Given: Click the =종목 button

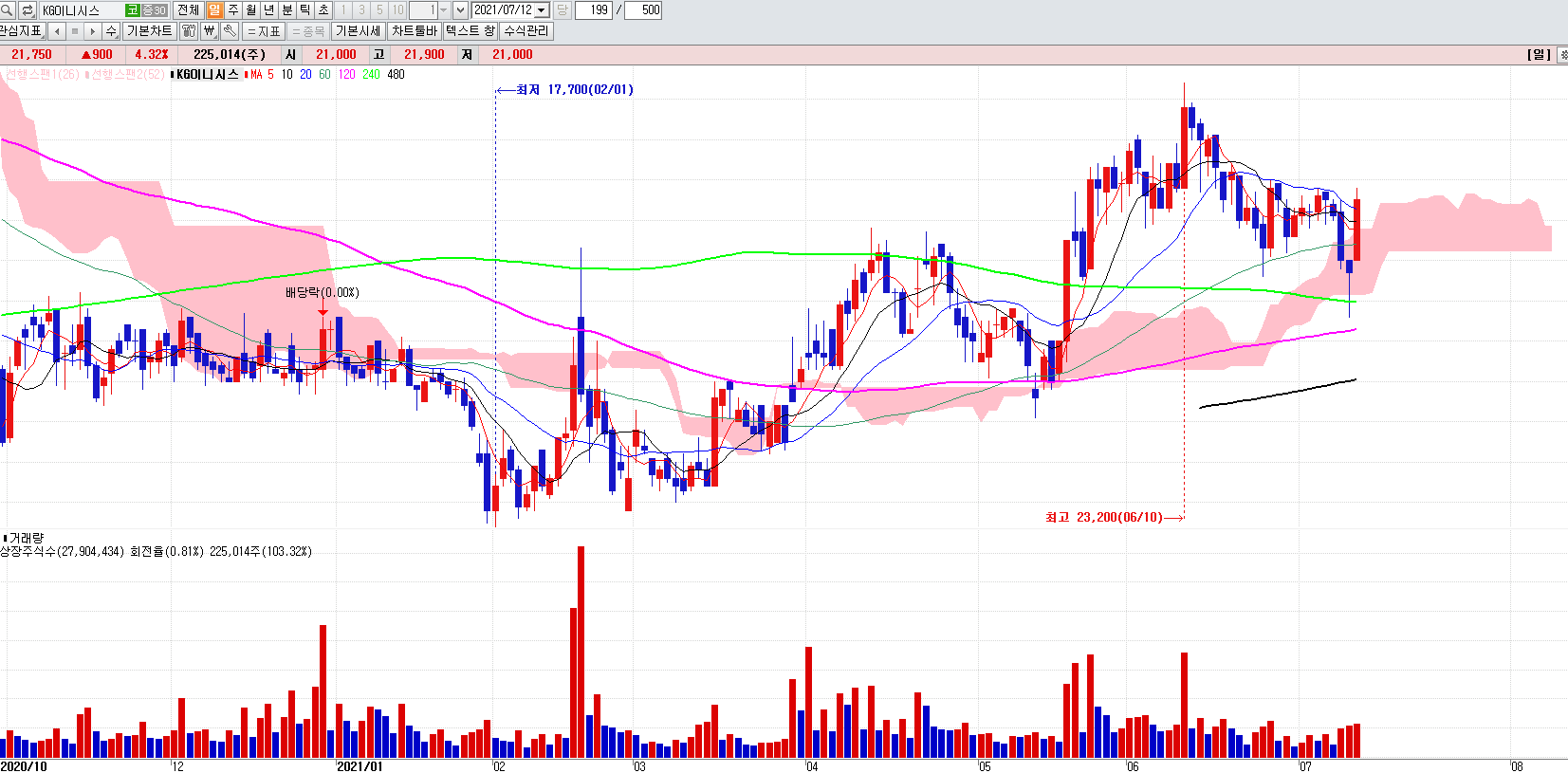Looking at the screenshot, I should coord(308,31).
